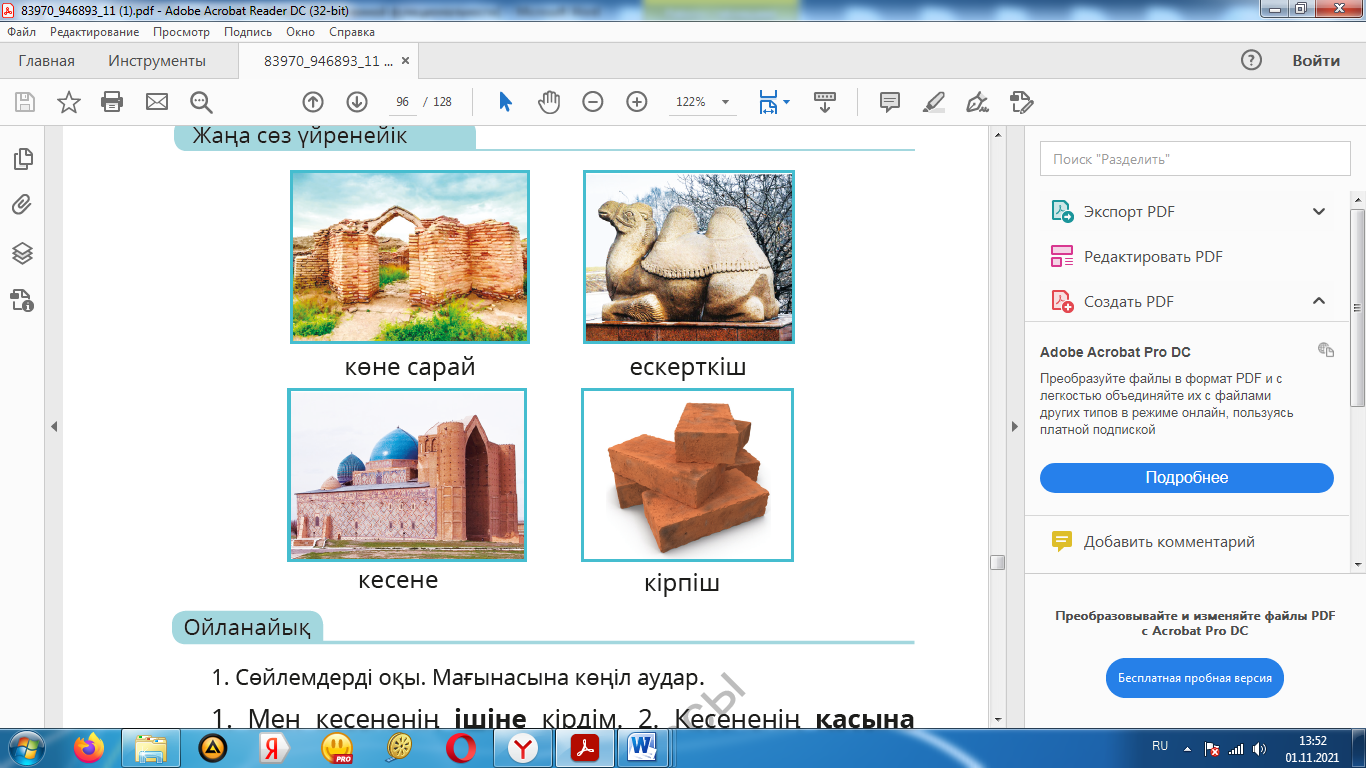Open the Attachments paperclip panel
This screenshot has height=768, width=1366.
(x=22, y=206)
